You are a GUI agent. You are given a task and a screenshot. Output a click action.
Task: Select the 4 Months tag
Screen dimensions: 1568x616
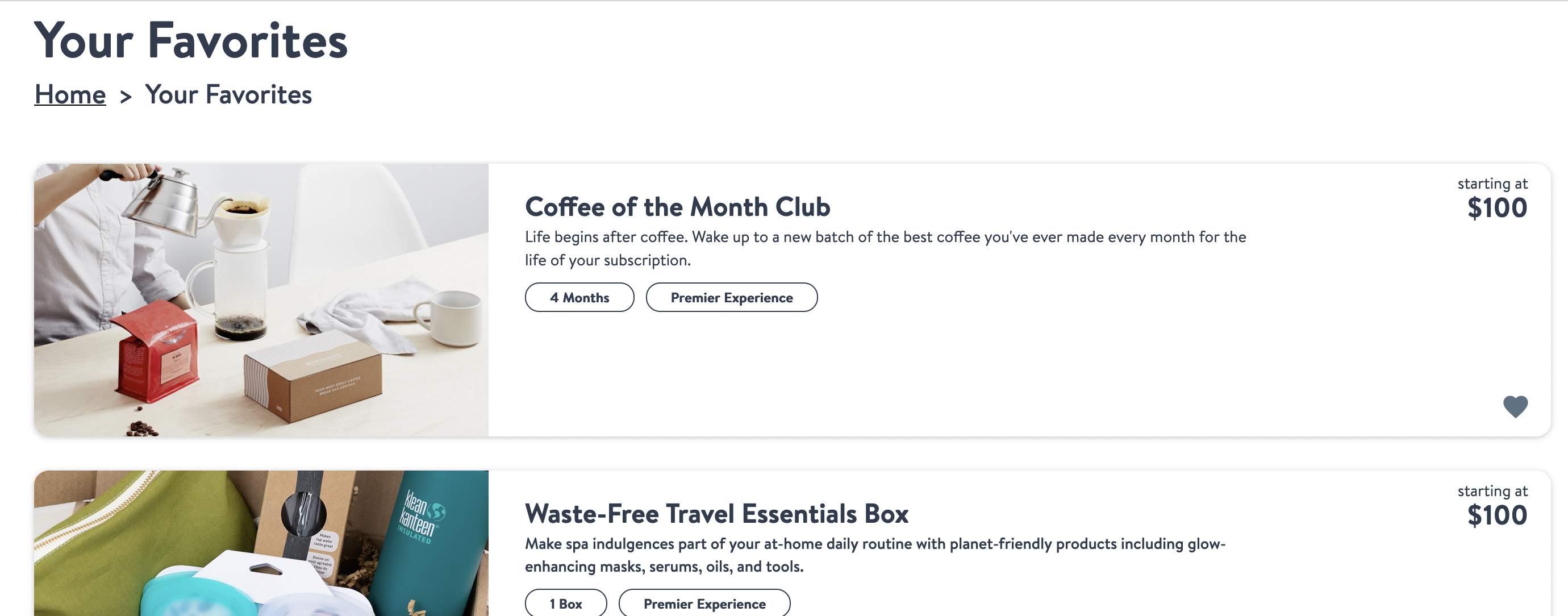[579, 297]
